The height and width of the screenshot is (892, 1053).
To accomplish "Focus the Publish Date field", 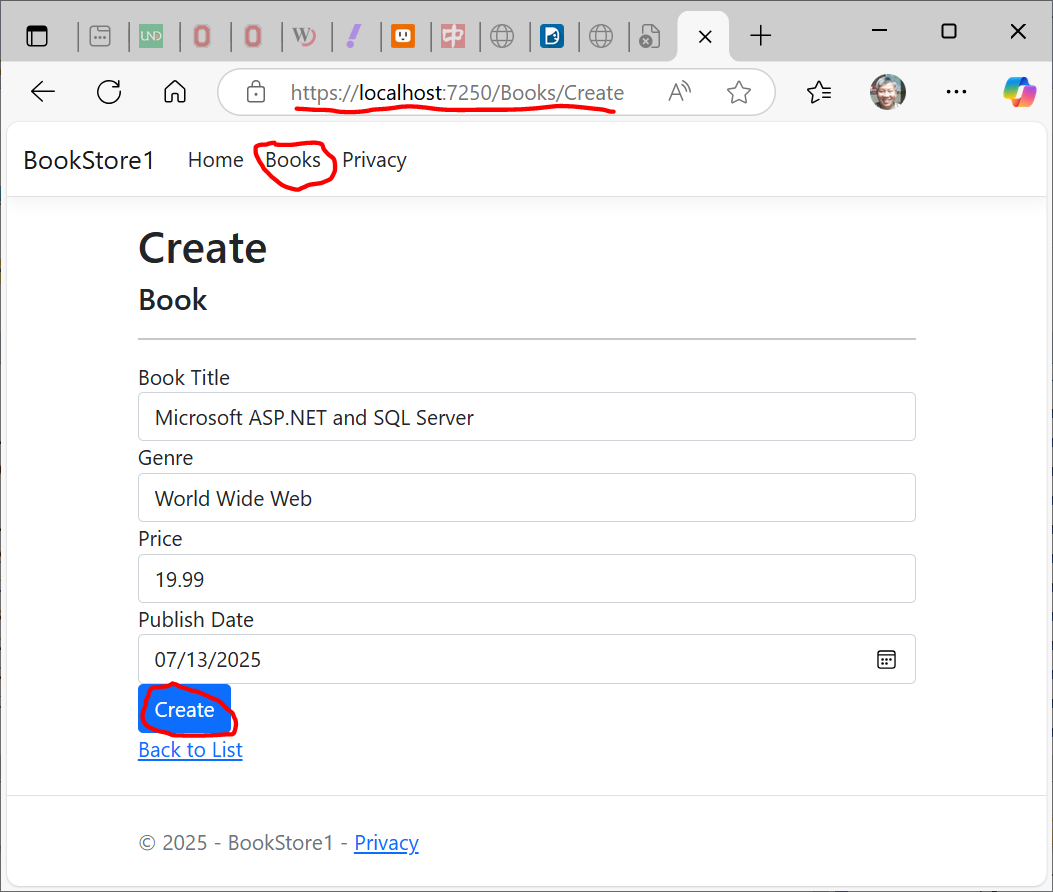I will point(526,659).
